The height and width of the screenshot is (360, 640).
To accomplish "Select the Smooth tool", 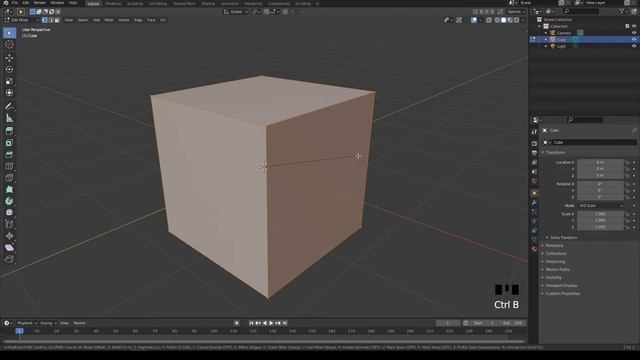I will tap(9, 213).
